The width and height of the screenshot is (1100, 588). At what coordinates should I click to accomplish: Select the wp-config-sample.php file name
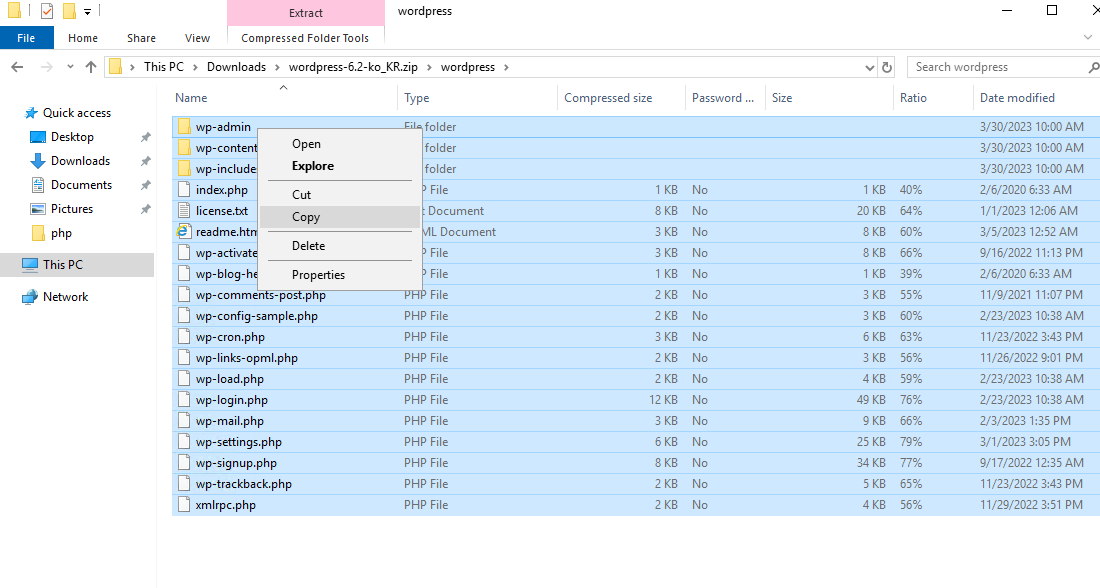[257, 316]
